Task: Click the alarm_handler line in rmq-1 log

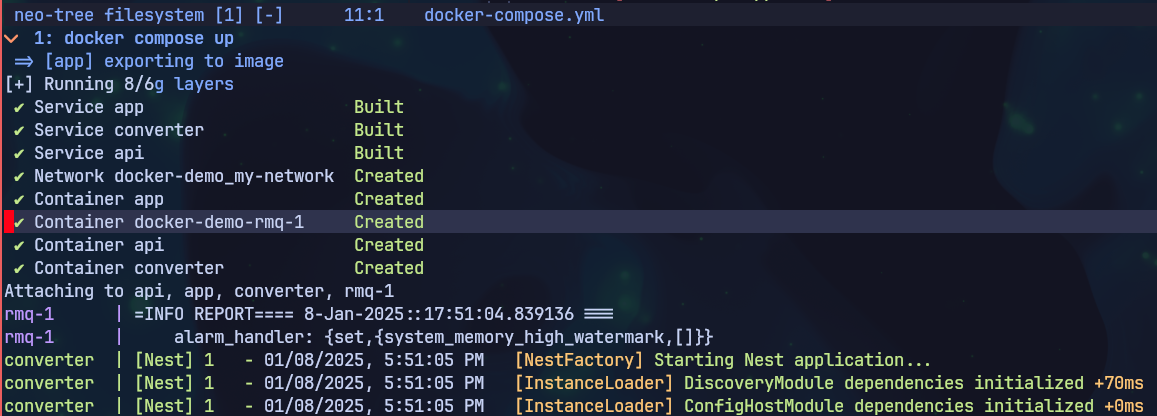Action: [444, 338]
